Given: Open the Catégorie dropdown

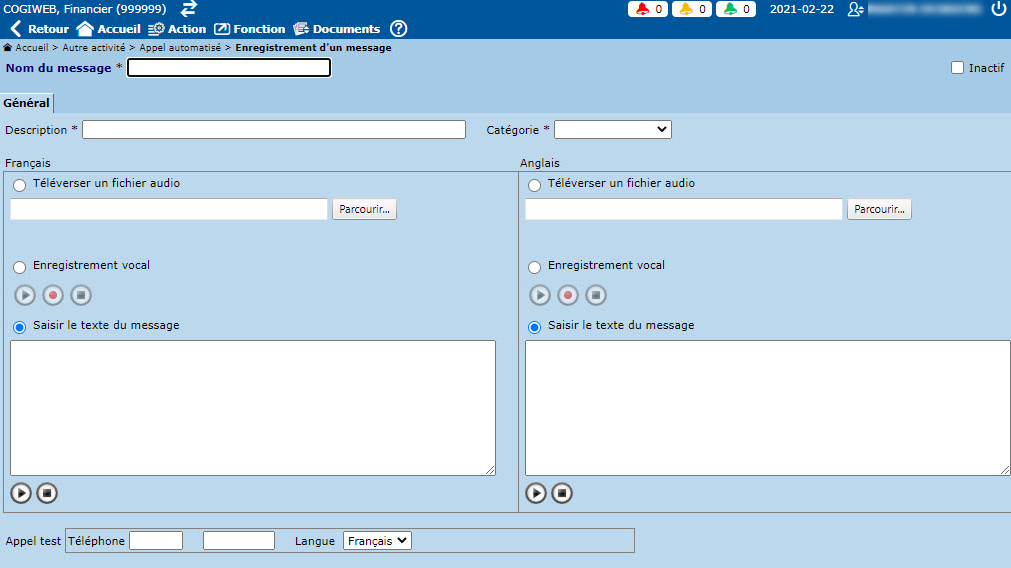Looking at the screenshot, I should [612, 130].
